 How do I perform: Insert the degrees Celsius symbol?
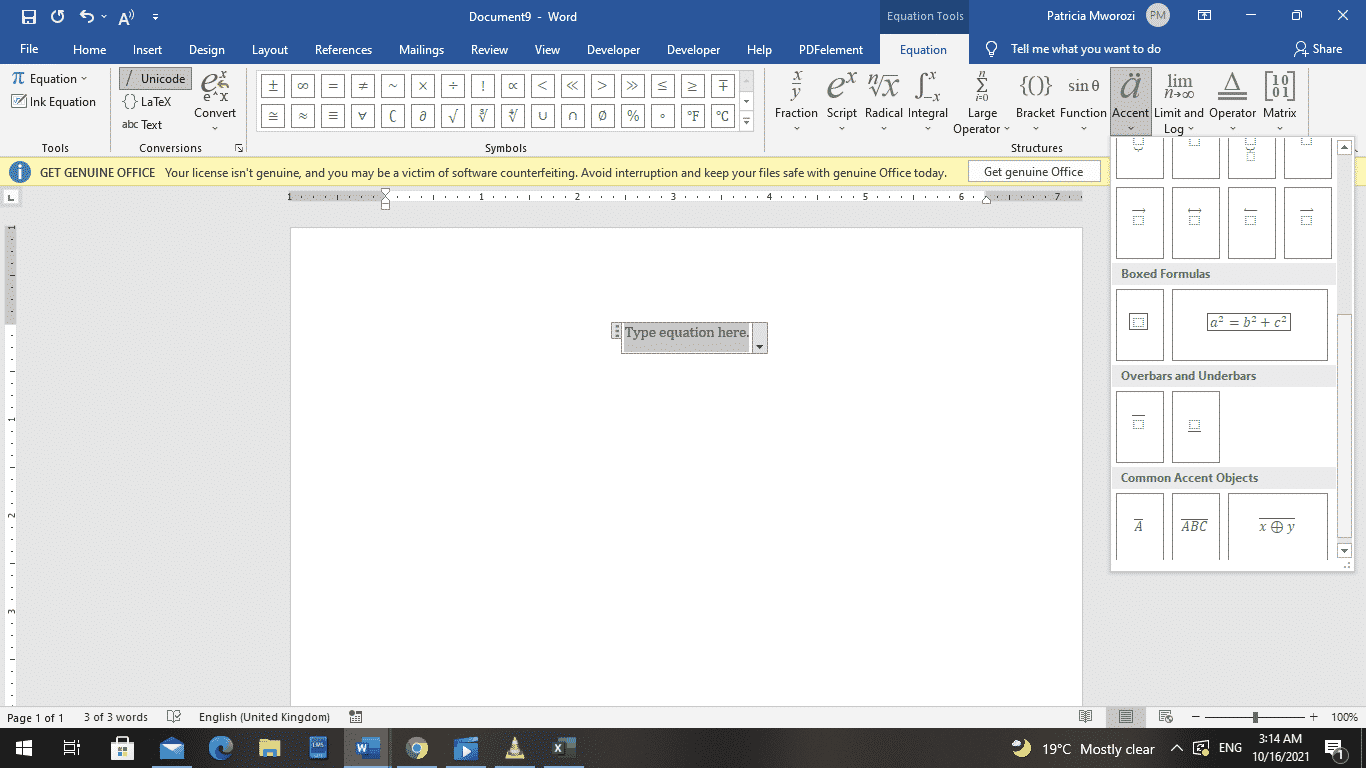[722, 116]
